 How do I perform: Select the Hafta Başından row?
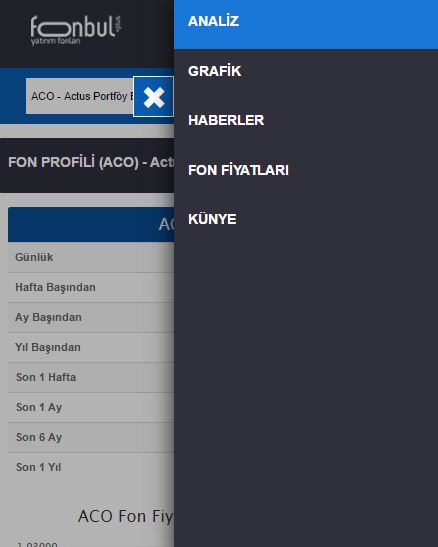[x=91, y=287]
